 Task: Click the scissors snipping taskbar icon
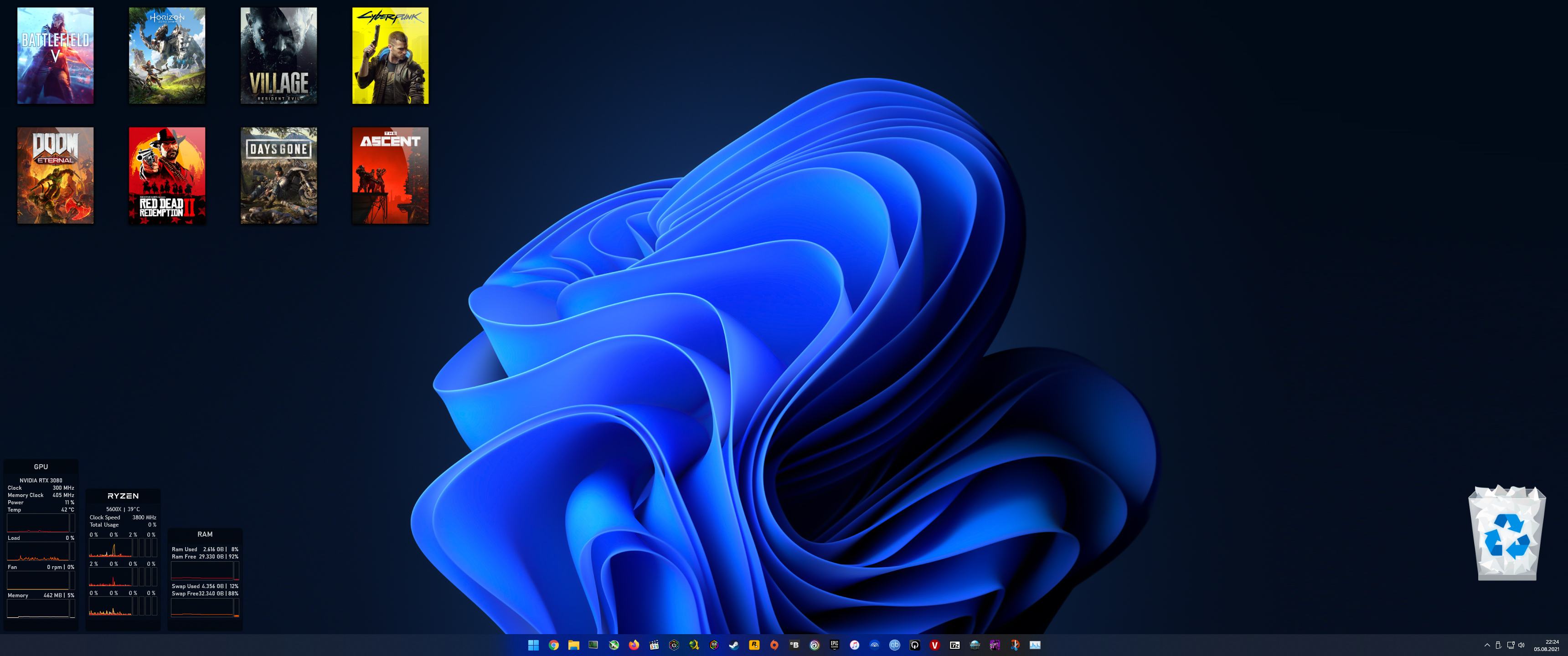point(1015,645)
